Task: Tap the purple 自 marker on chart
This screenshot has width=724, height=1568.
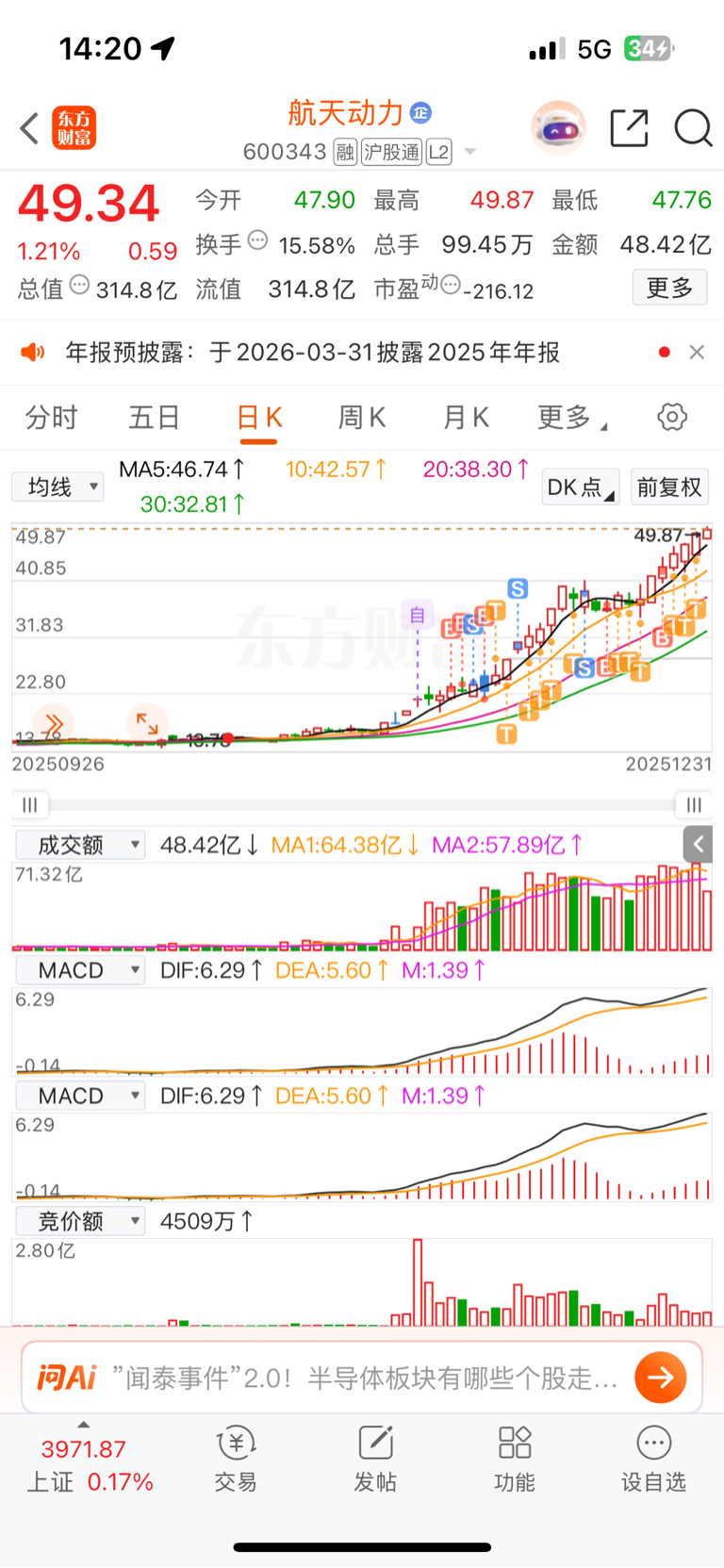Action: tap(418, 615)
